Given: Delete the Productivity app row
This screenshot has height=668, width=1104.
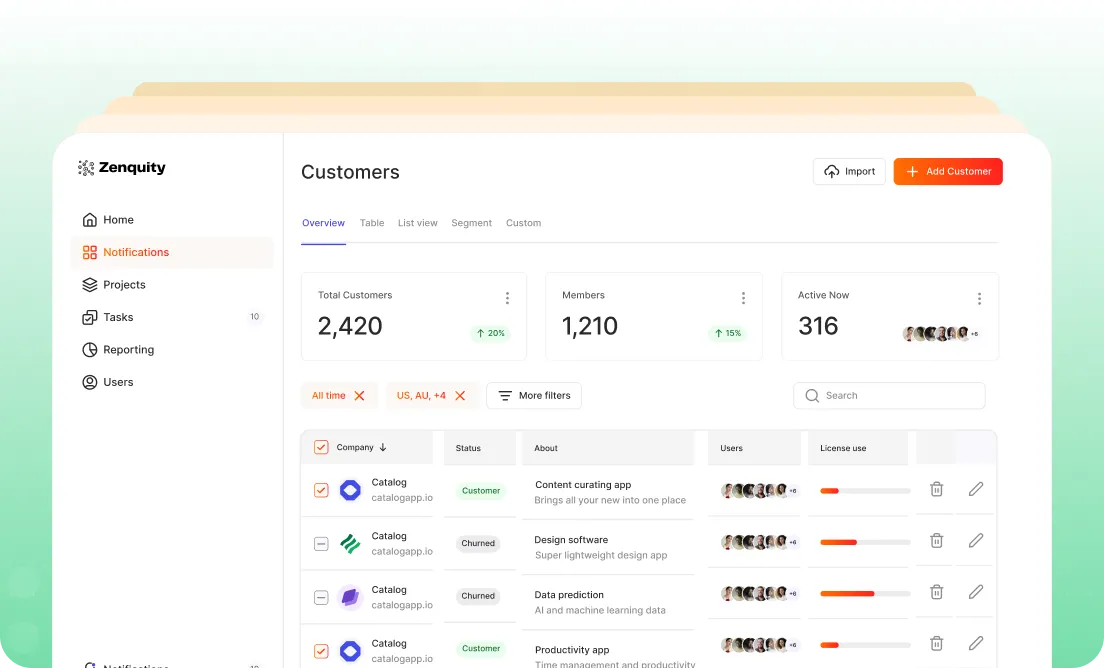Looking at the screenshot, I should (936, 643).
